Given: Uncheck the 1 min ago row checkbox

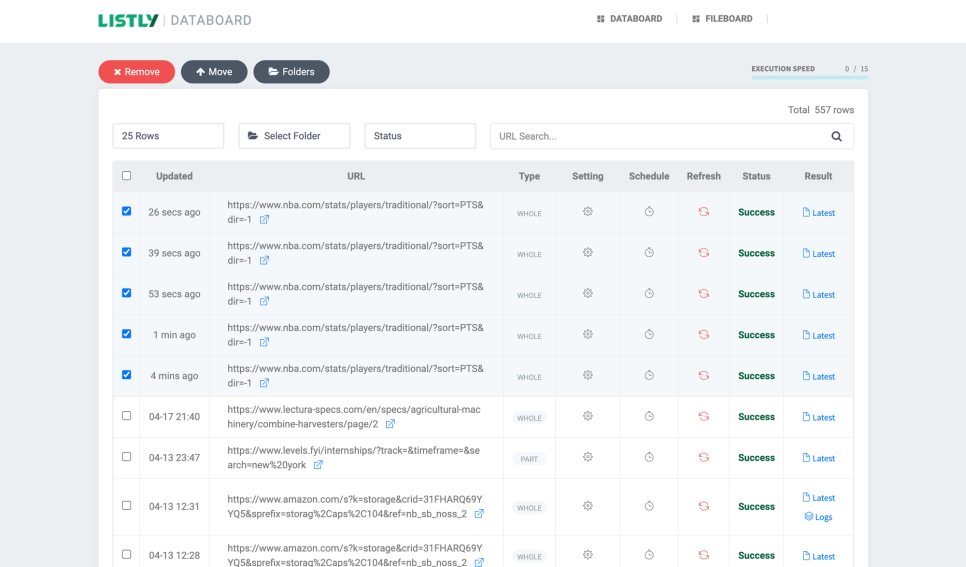Looking at the screenshot, I should [126, 333].
